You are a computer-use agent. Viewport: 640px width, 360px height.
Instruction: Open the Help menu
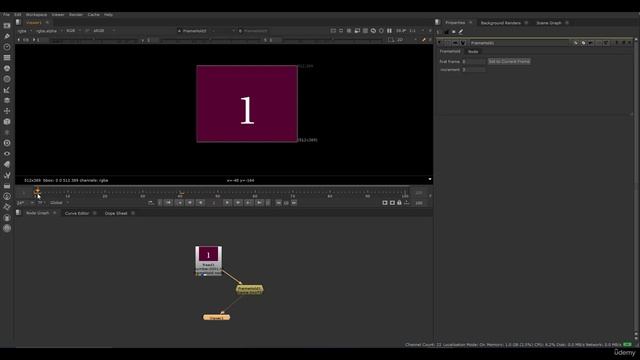pyautogui.click(x=108, y=15)
